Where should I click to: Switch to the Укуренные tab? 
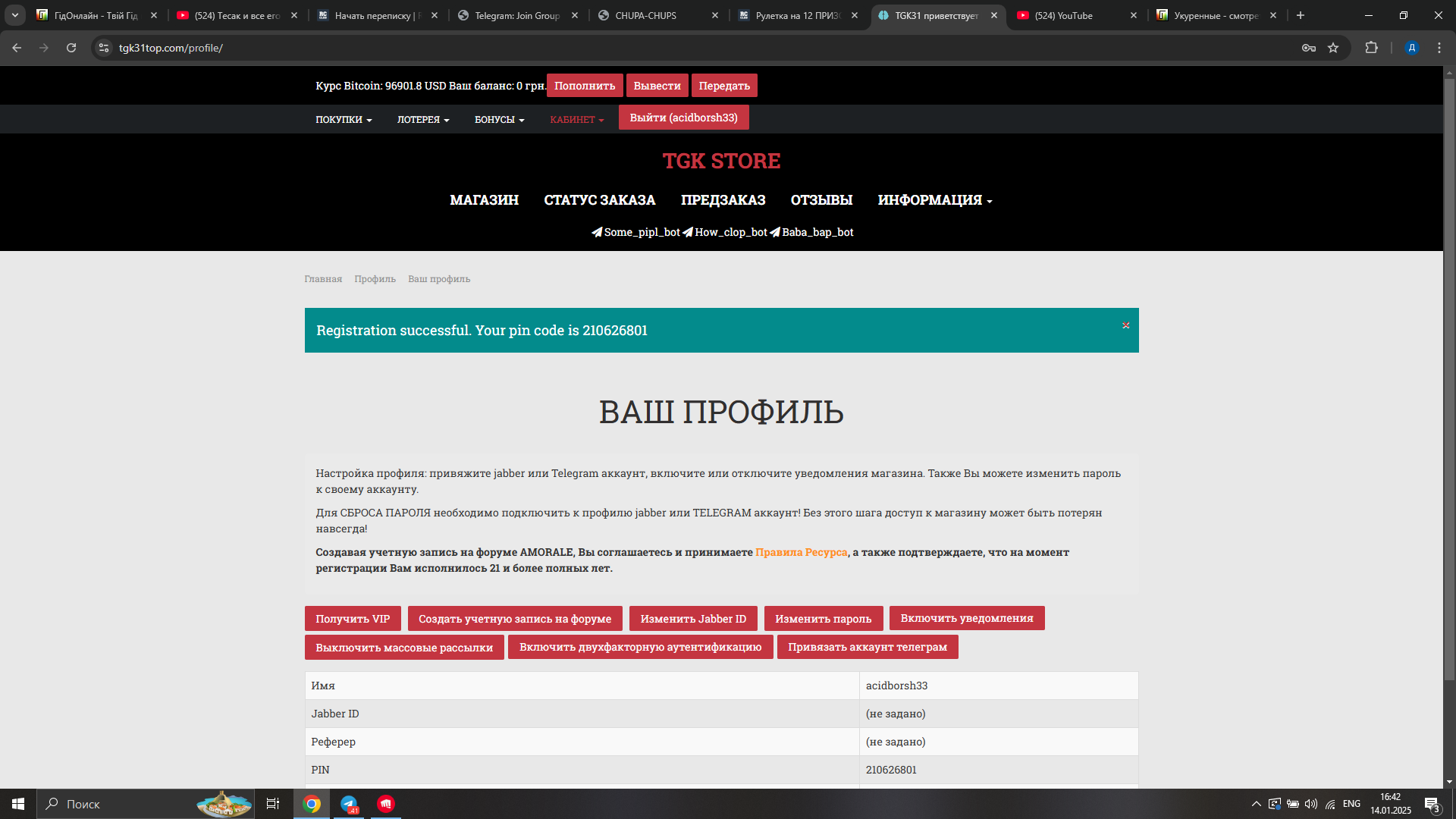[x=1216, y=15]
